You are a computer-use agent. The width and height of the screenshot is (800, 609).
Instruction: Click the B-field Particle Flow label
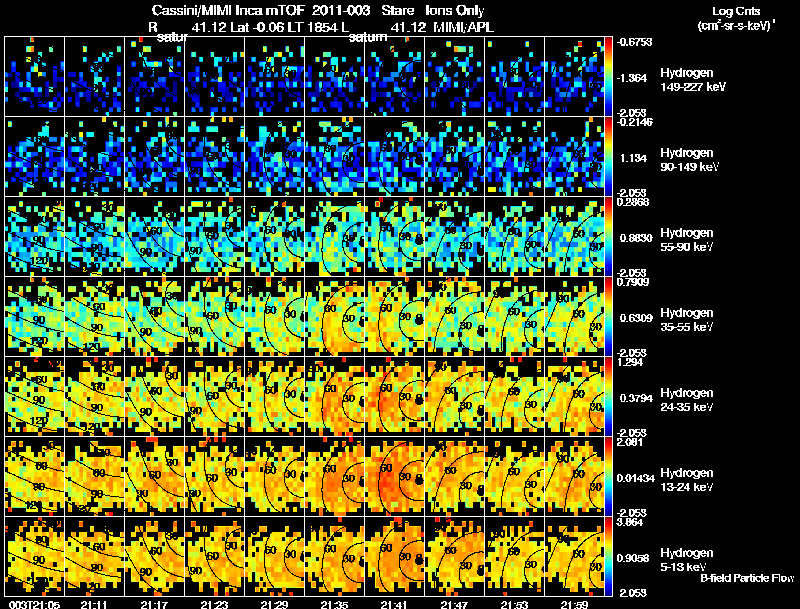[747, 578]
